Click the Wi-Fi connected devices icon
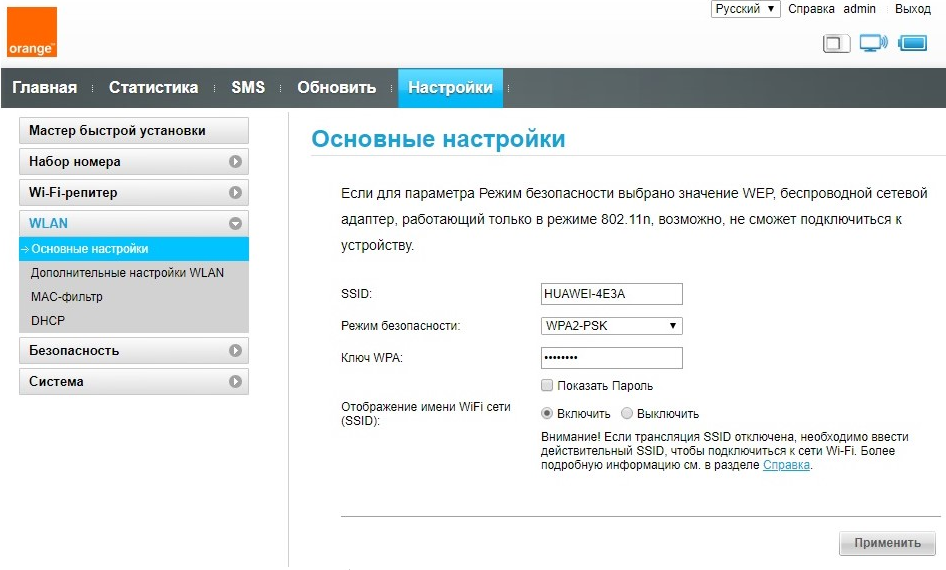The width and height of the screenshot is (946, 570). click(873, 43)
